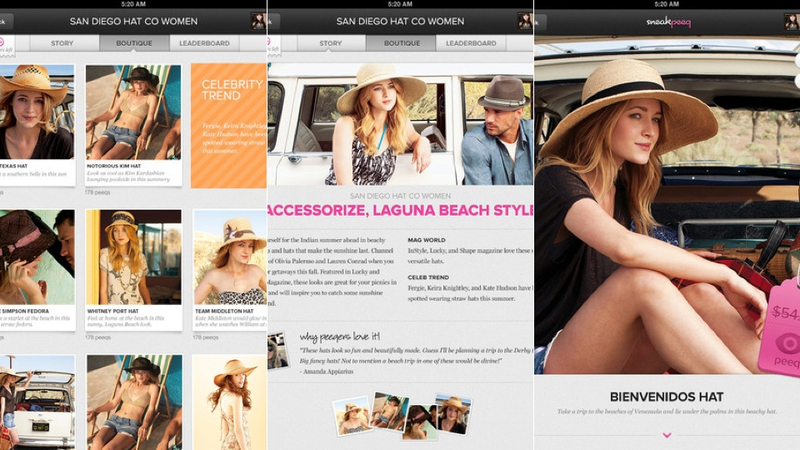The image size is (800, 450).
Task: Open Leaderboard tab on Story screen
Action: (x=471, y=43)
